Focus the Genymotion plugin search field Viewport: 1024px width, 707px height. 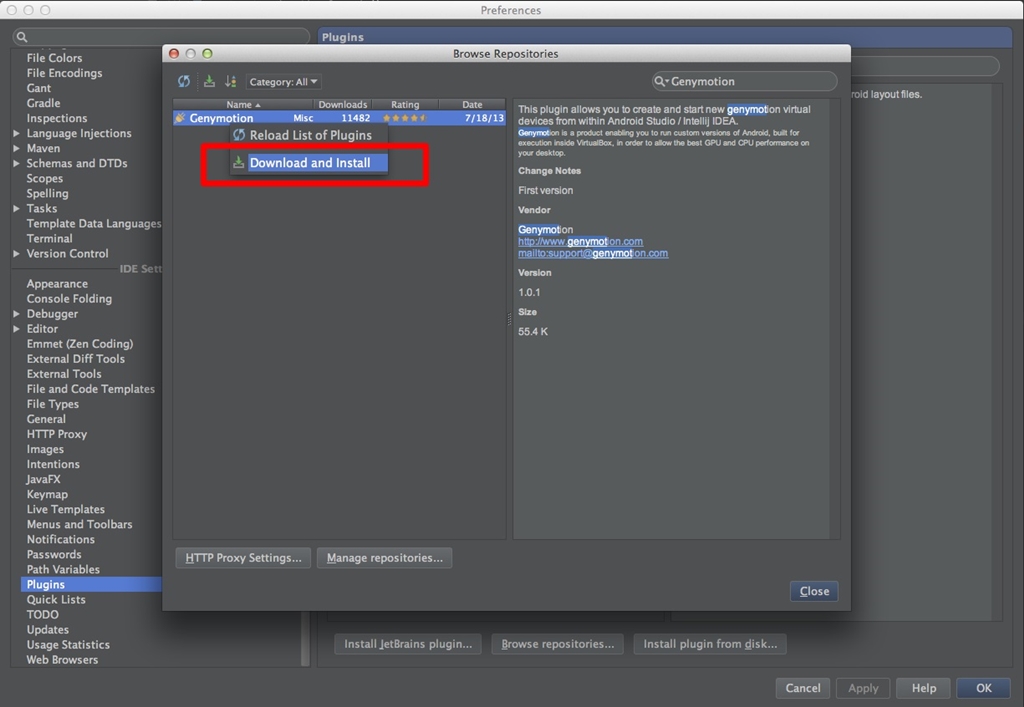coord(744,81)
